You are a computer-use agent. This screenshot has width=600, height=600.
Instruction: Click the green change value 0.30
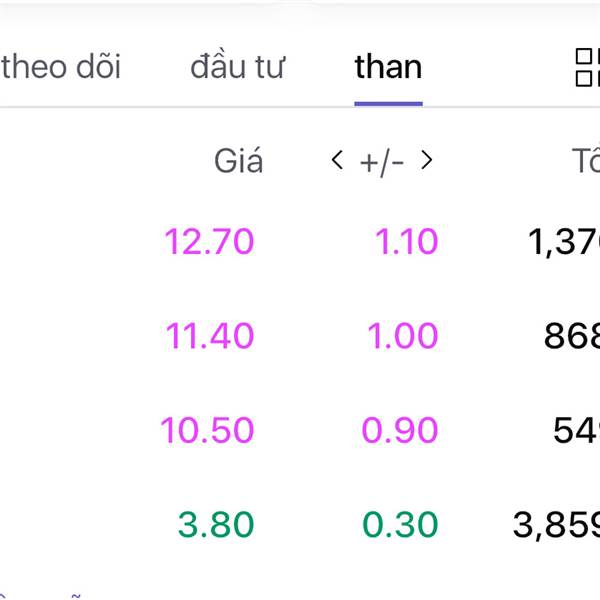point(400,524)
